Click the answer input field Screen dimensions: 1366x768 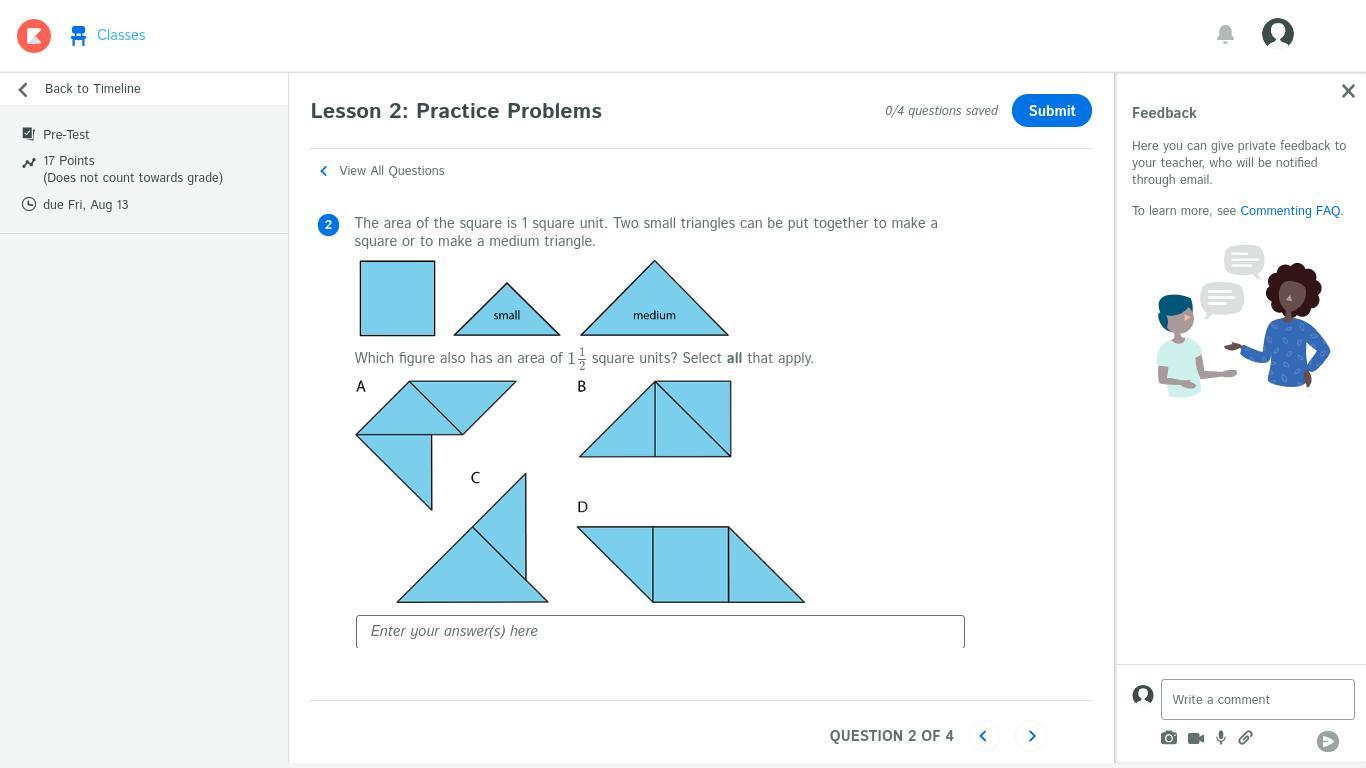[x=660, y=632]
